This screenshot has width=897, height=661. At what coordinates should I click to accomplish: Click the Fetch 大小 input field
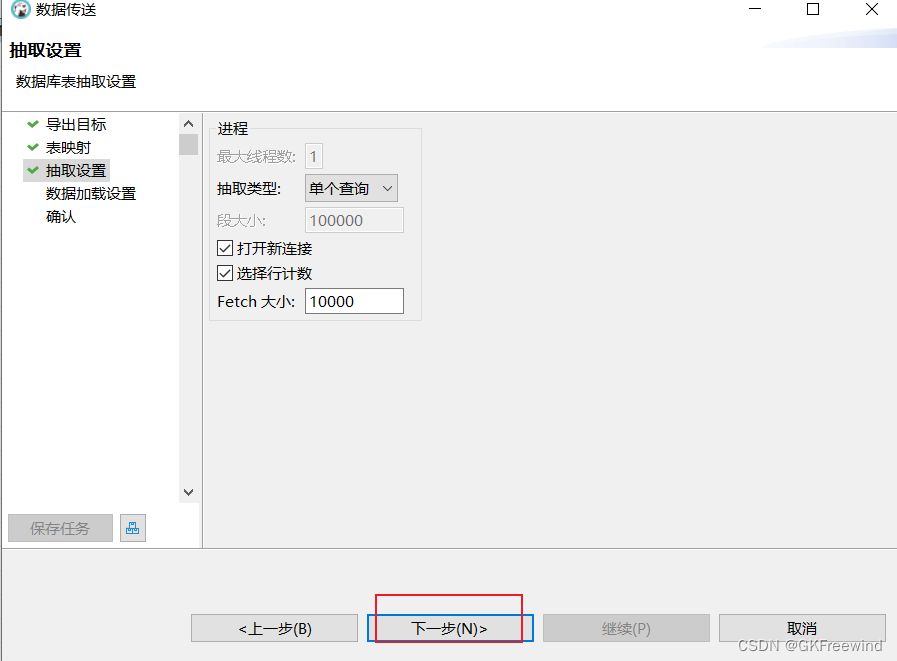[354, 301]
